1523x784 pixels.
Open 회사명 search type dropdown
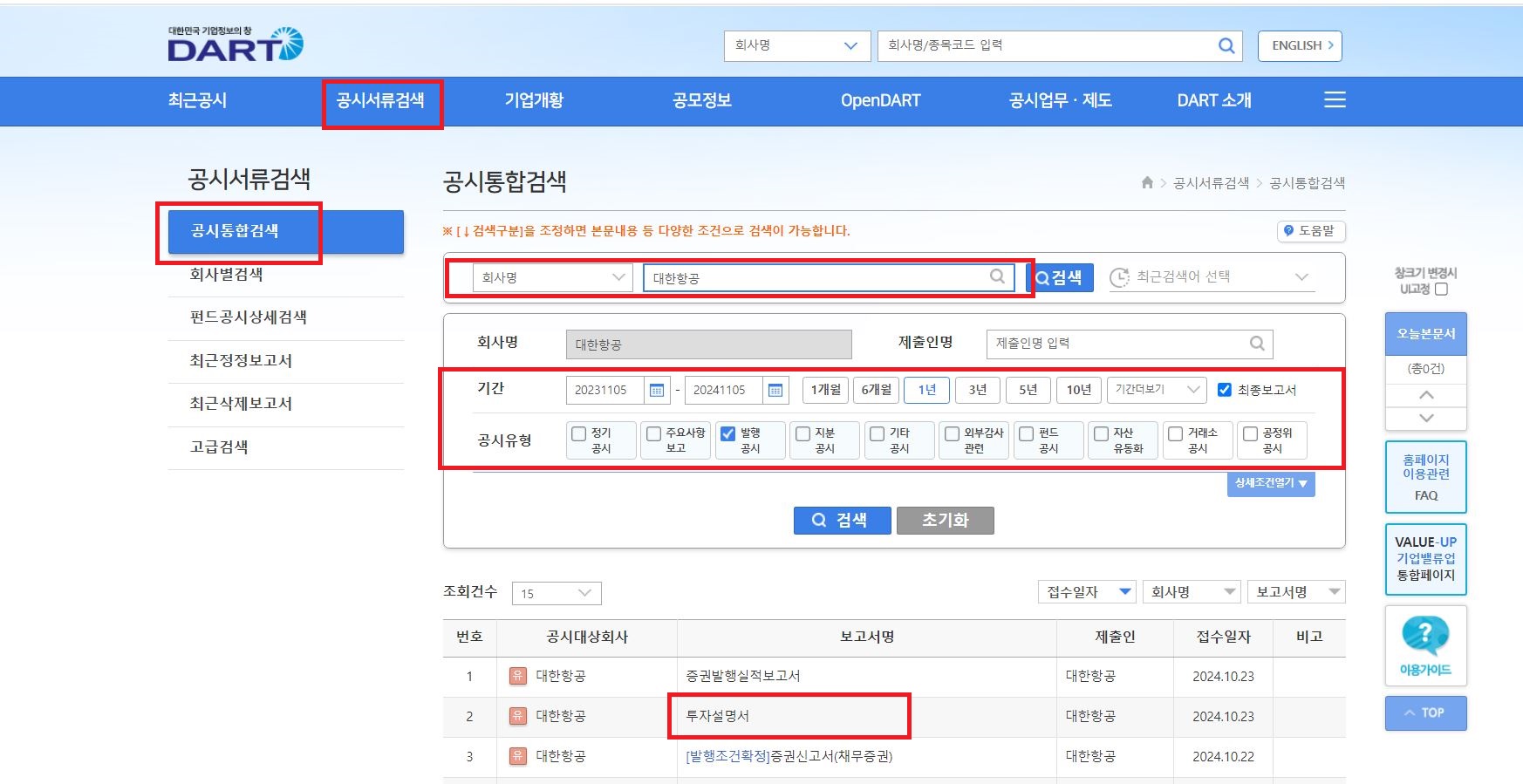click(553, 277)
